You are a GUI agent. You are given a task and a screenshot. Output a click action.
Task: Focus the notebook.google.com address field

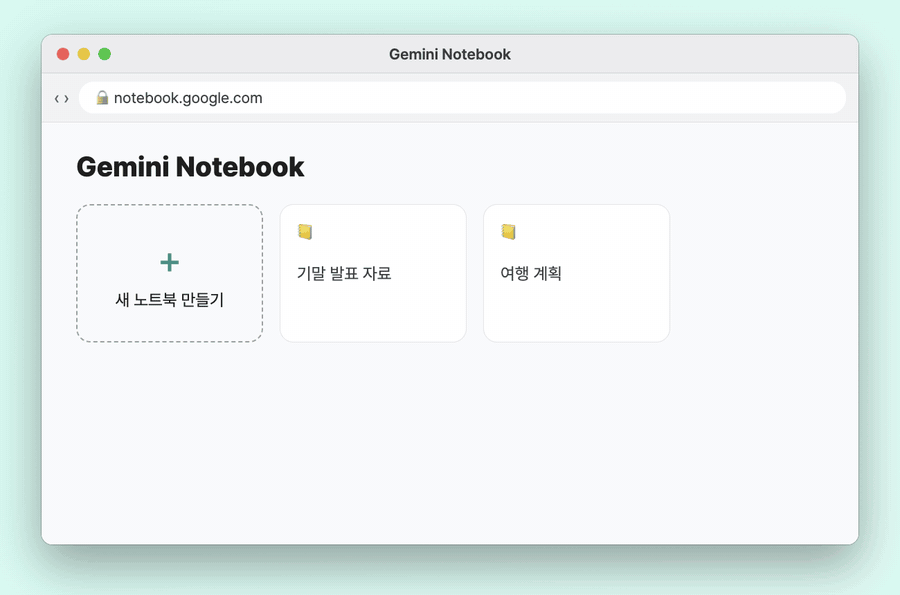click(x=462, y=98)
